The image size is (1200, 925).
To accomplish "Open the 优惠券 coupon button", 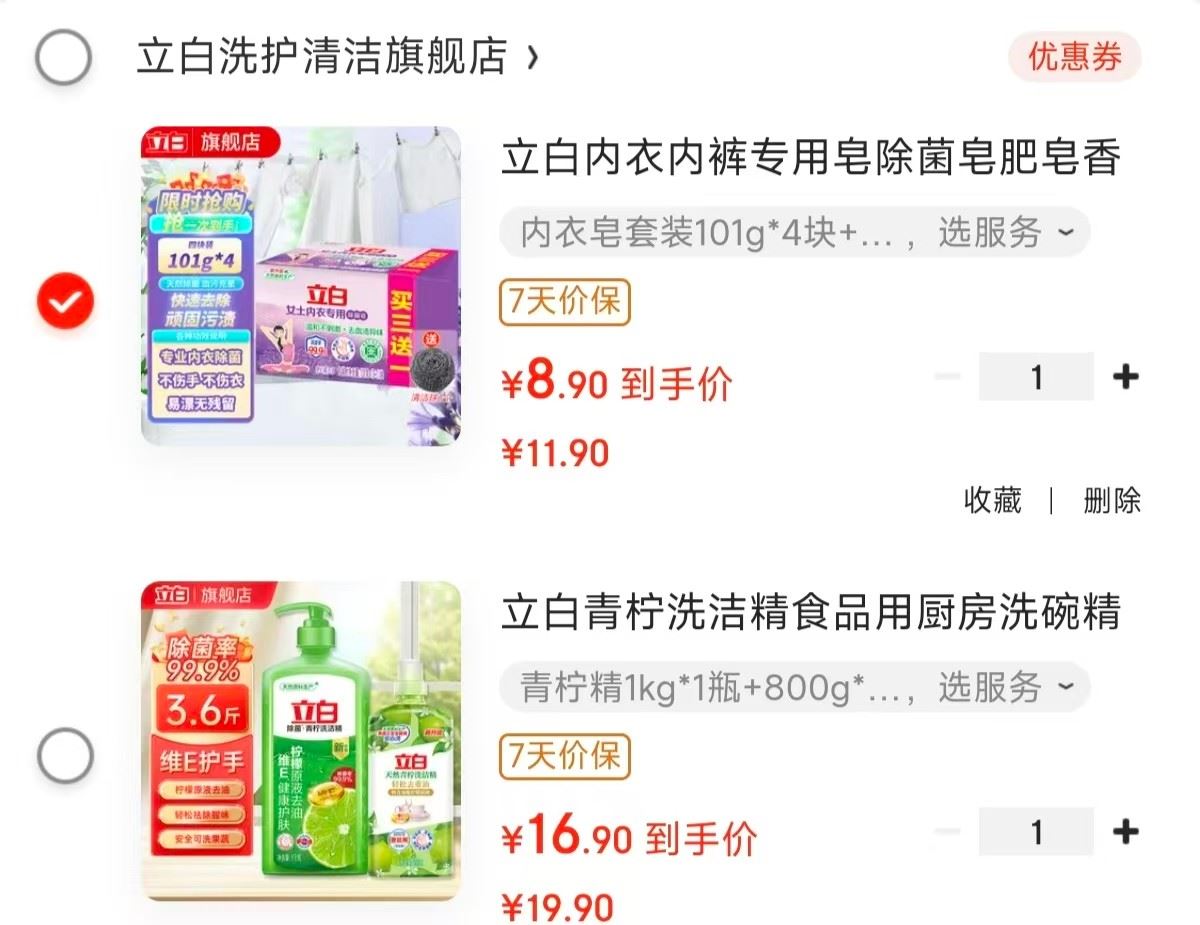I will [x=1075, y=57].
